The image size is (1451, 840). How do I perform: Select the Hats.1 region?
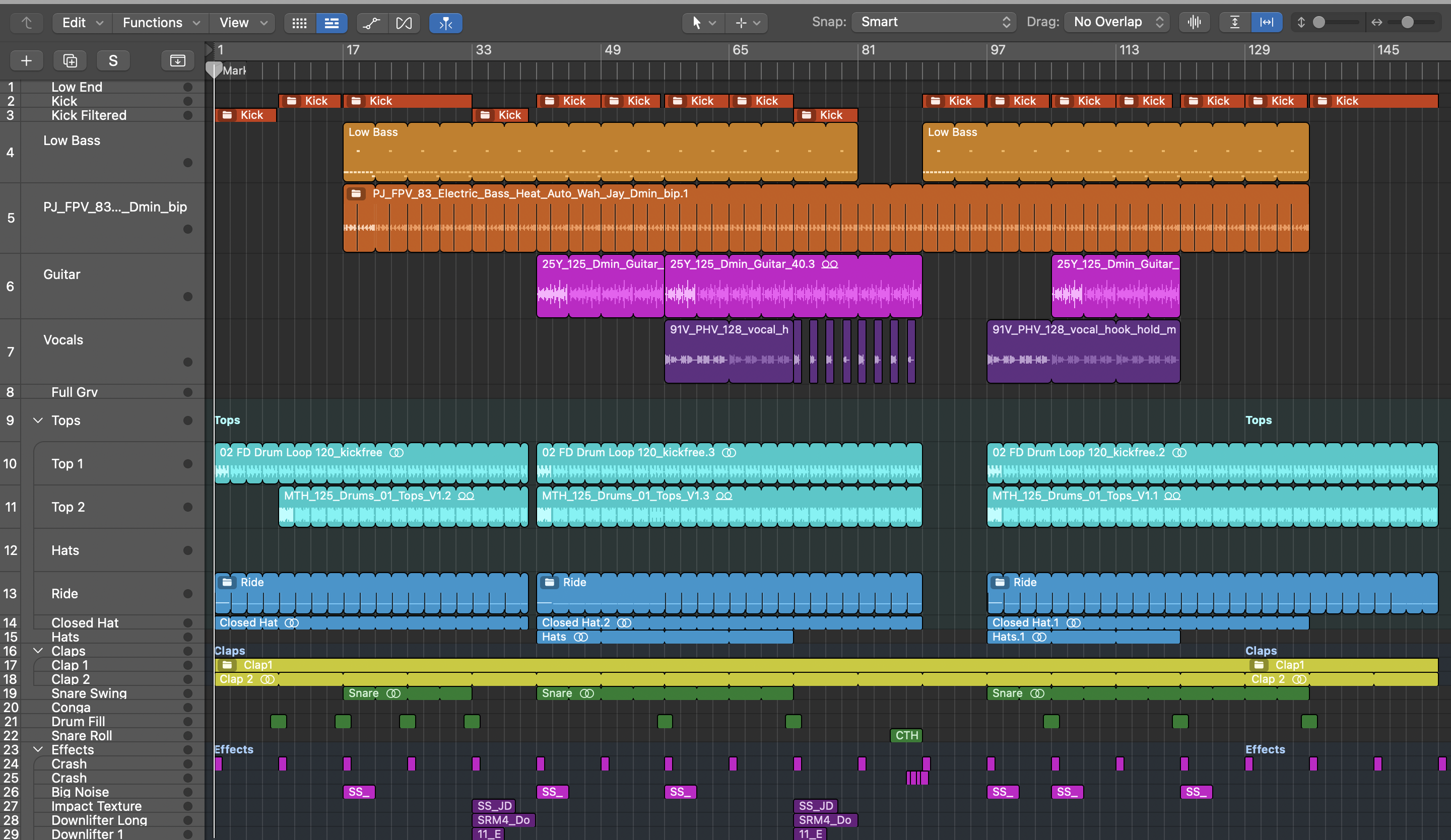[1083, 637]
